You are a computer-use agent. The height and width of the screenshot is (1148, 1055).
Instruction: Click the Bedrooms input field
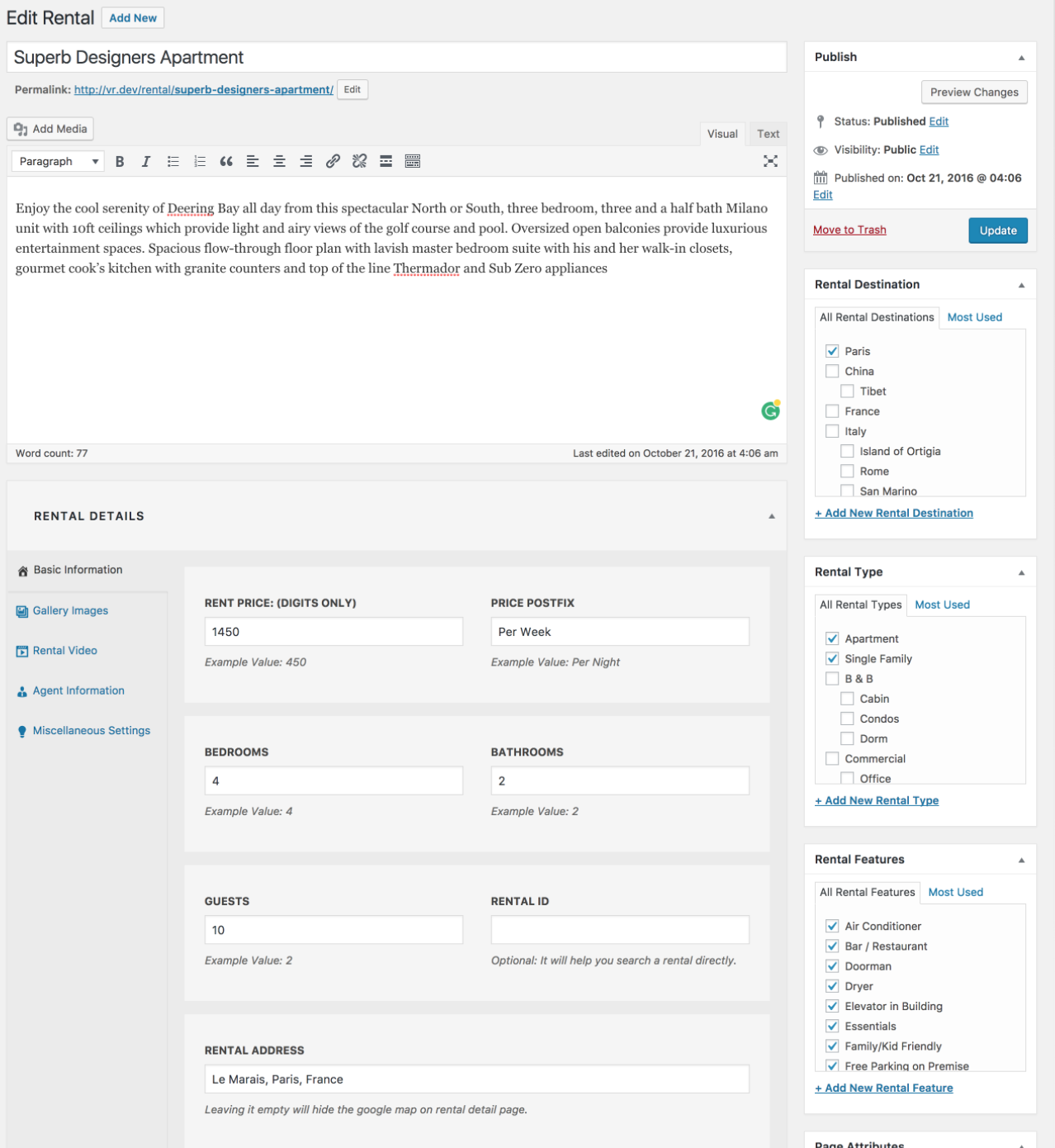[334, 781]
